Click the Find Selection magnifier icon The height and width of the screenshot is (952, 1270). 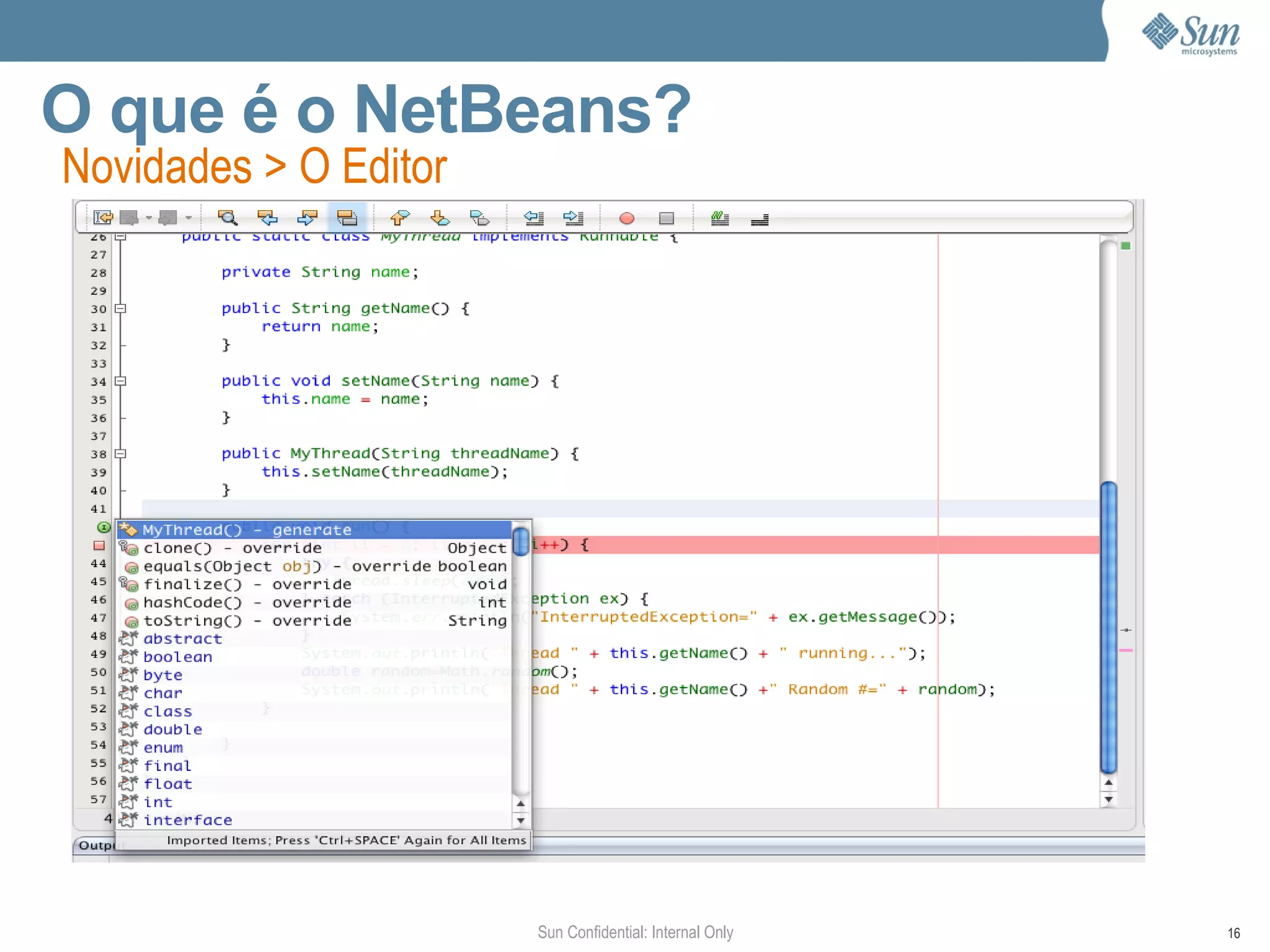pos(228,218)
